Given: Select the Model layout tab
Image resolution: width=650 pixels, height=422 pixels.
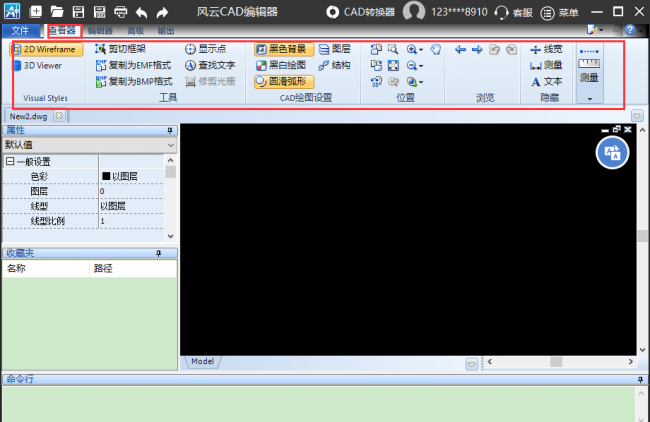Looking at the screenshot, I should click(203, 361).
